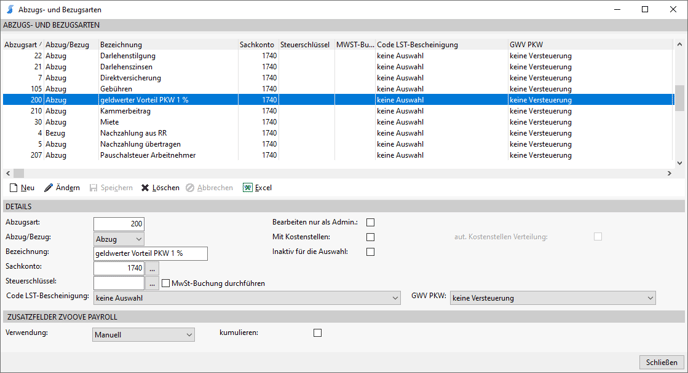Image resolution: width=688 pixels, height=373 pixels.
Task: Select the Nachzahlung aus RR row
Action: pos(338,133)
